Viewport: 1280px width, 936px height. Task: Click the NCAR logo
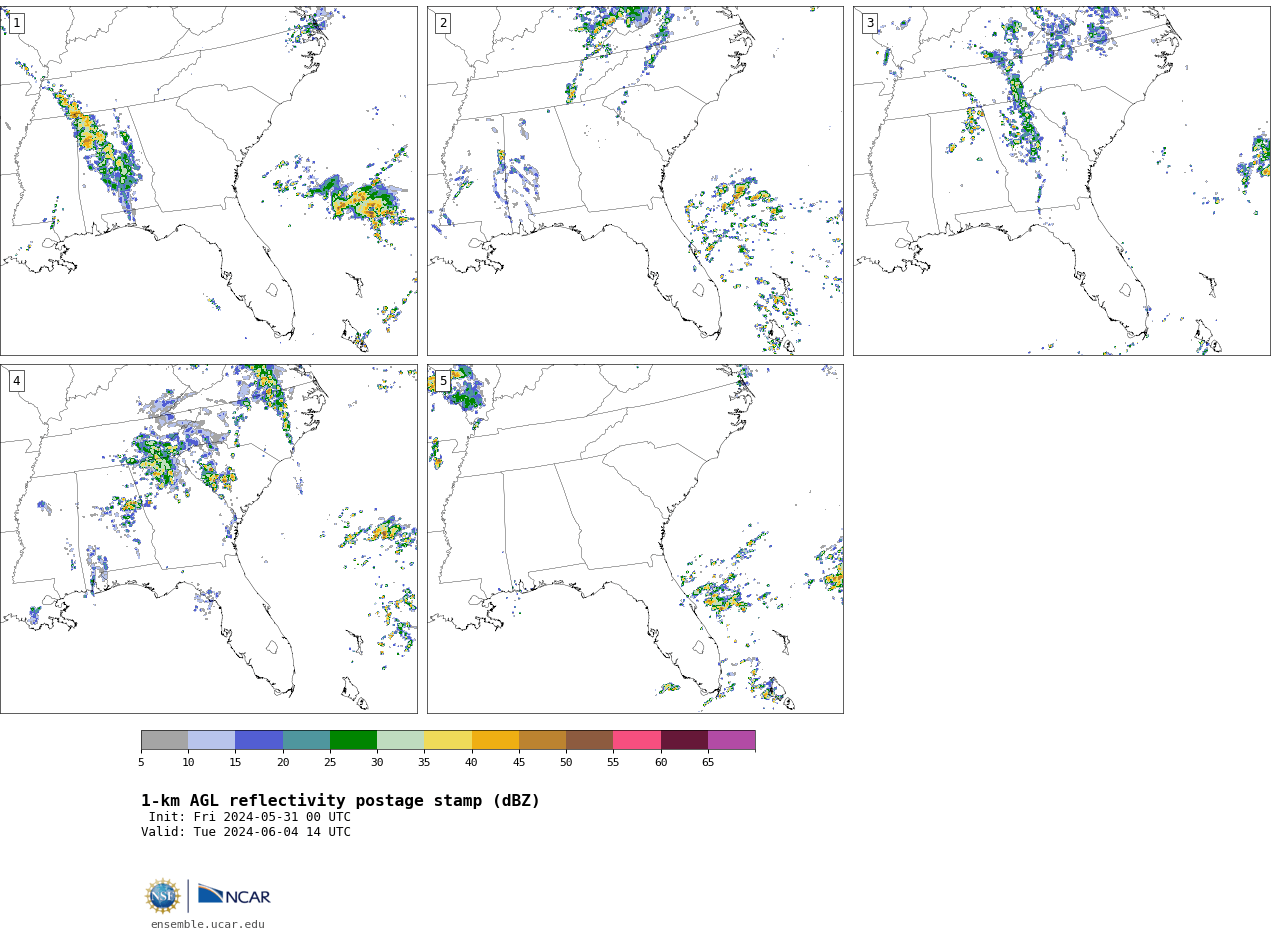coord(234,895)
